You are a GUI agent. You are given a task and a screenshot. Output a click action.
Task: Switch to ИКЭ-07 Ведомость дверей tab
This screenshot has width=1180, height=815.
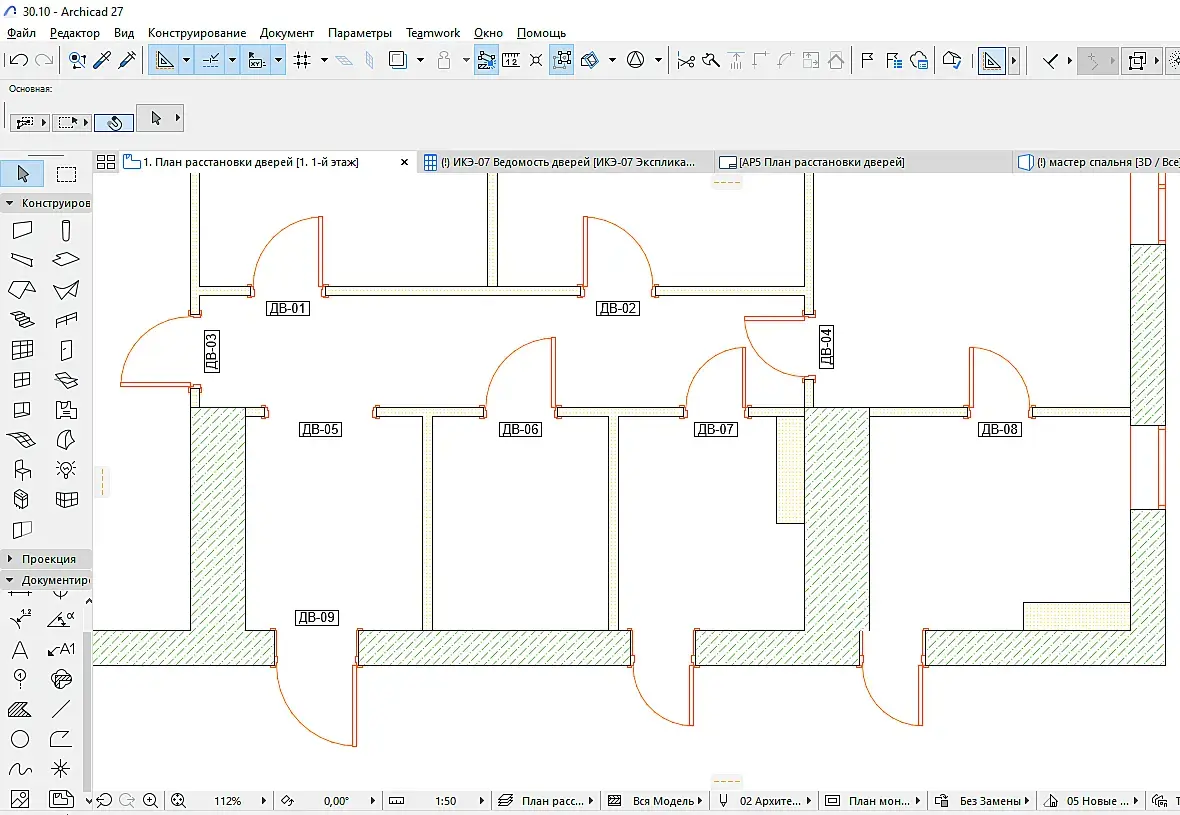click(566, 162)
